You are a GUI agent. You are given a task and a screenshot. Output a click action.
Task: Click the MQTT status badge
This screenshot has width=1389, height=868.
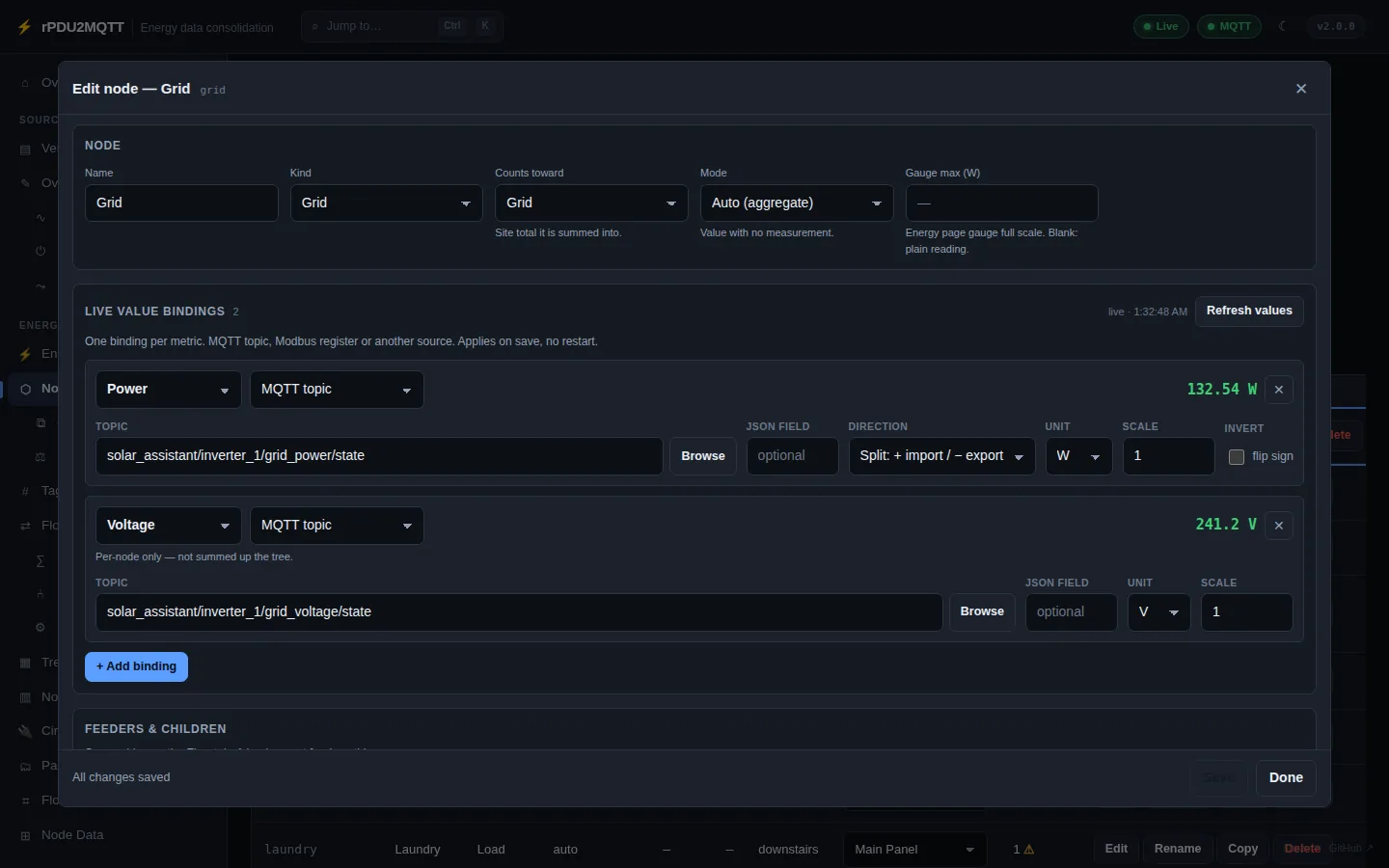(1229, 27)
